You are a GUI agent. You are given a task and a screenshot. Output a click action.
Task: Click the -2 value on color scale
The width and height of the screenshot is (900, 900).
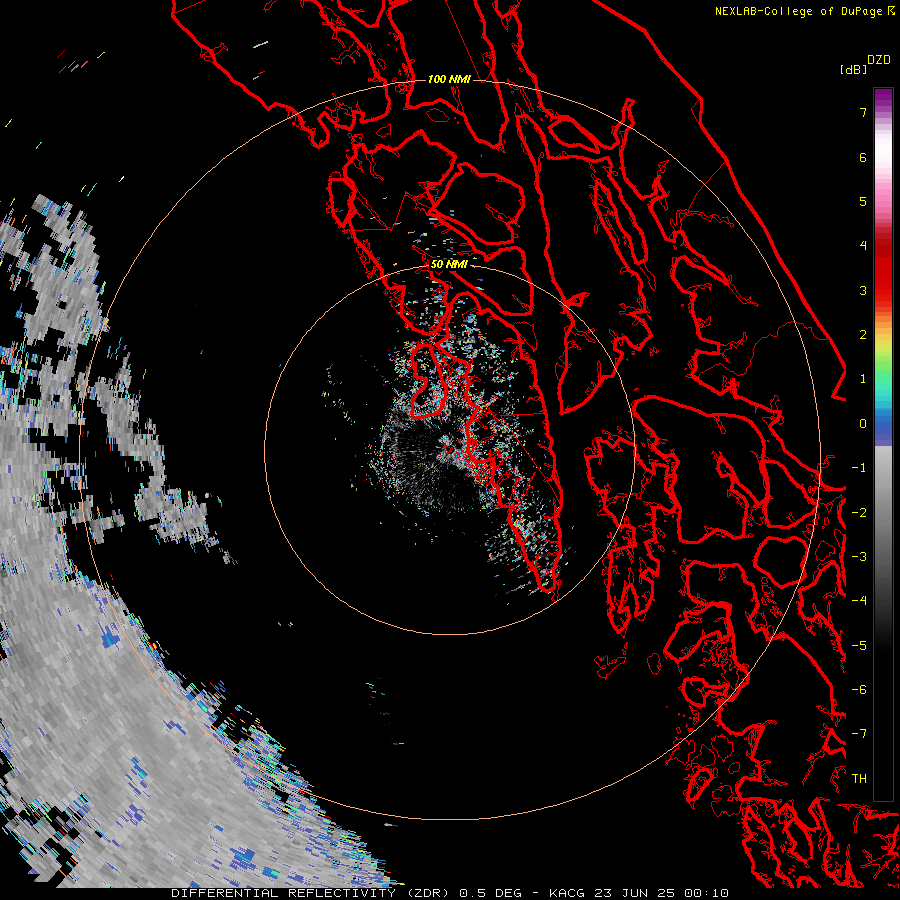tap(859, 513)
